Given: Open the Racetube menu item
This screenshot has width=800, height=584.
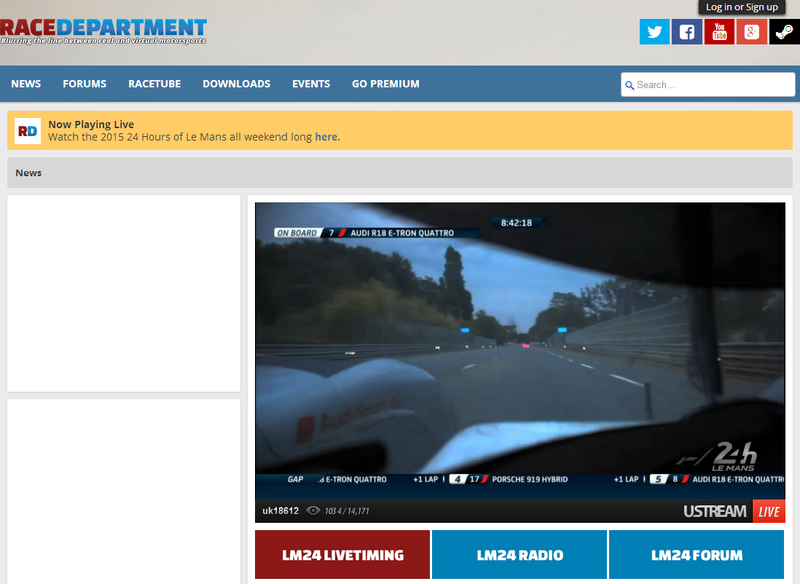Looking at the screenshot, I should 155,84.
